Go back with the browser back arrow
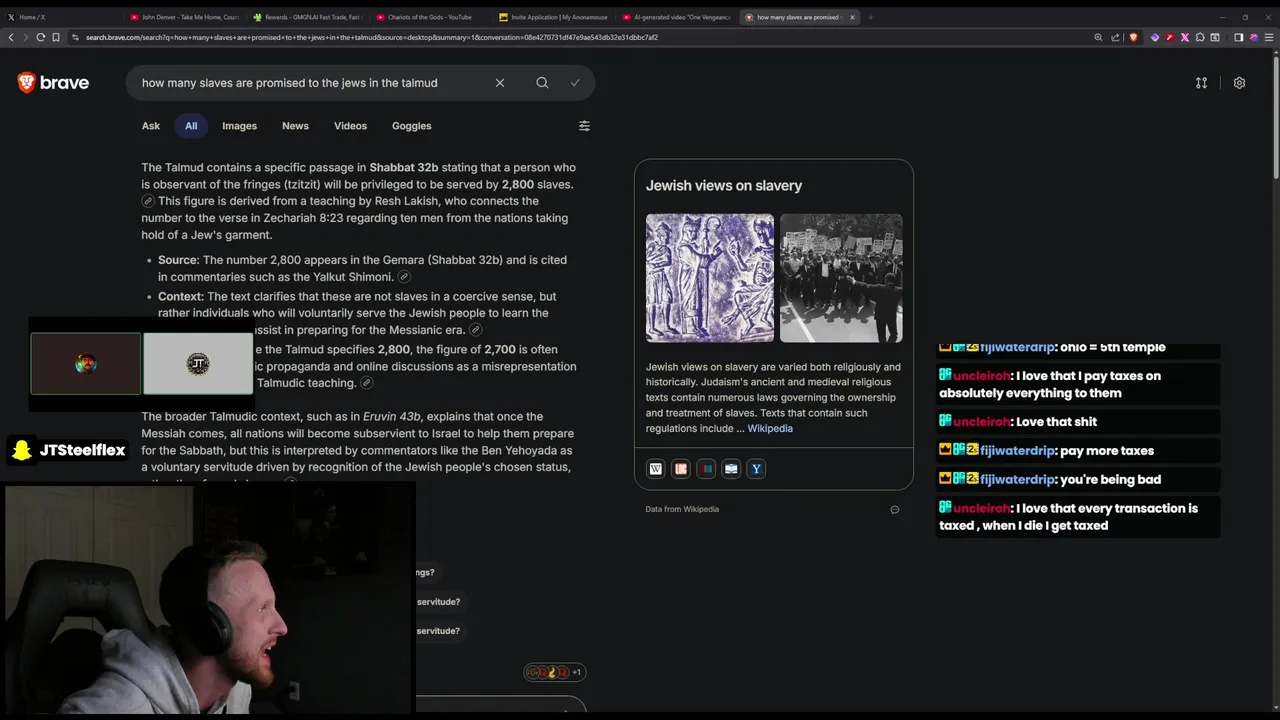Screen dimensions: 1280x720 11,37
